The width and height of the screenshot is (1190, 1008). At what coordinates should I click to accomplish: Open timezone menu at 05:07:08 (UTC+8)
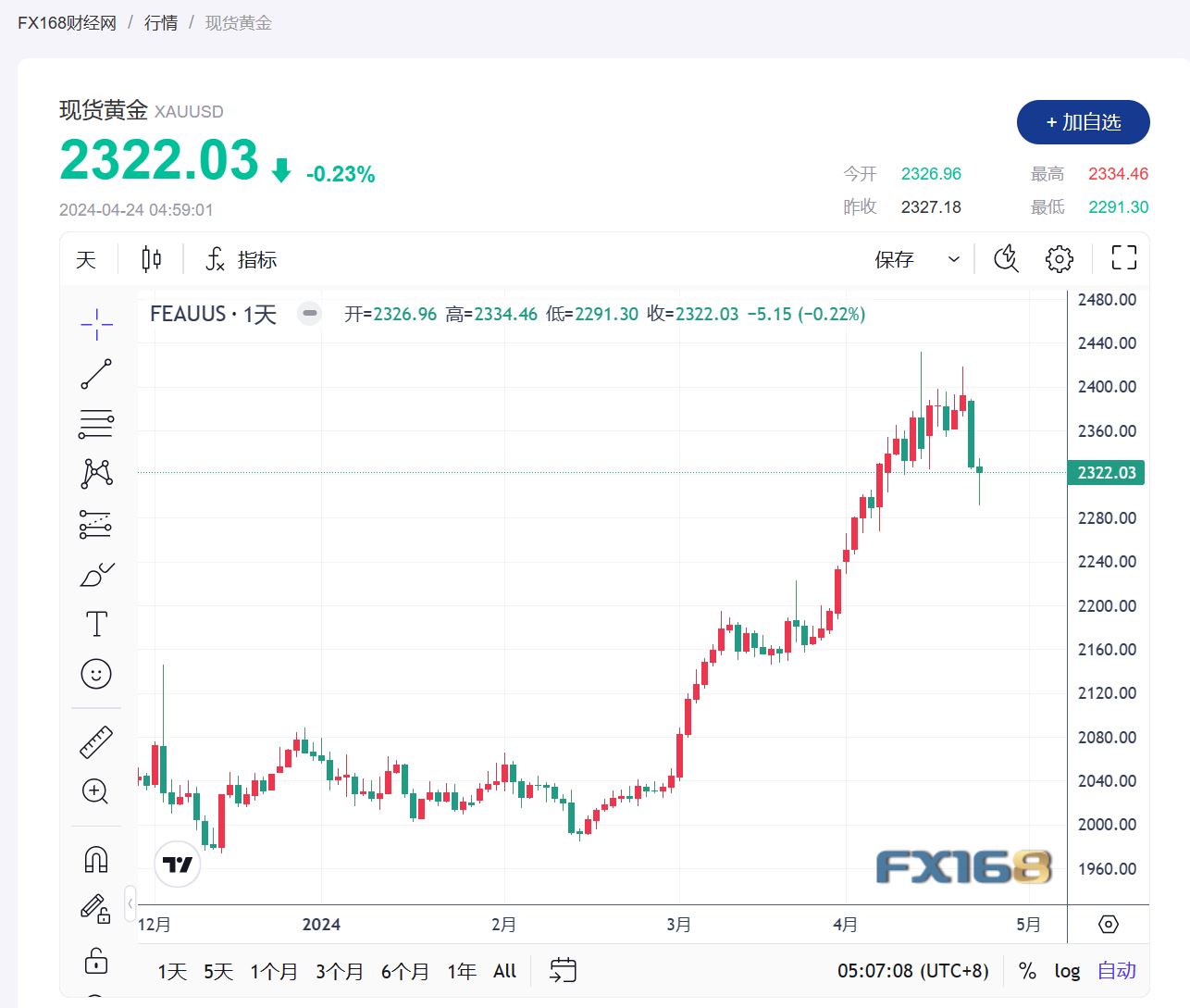tap(913, 971)
